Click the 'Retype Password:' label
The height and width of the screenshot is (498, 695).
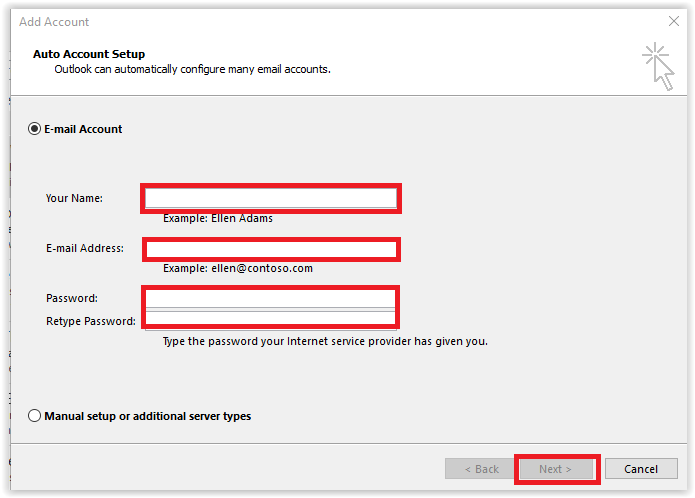click(91, 321)
